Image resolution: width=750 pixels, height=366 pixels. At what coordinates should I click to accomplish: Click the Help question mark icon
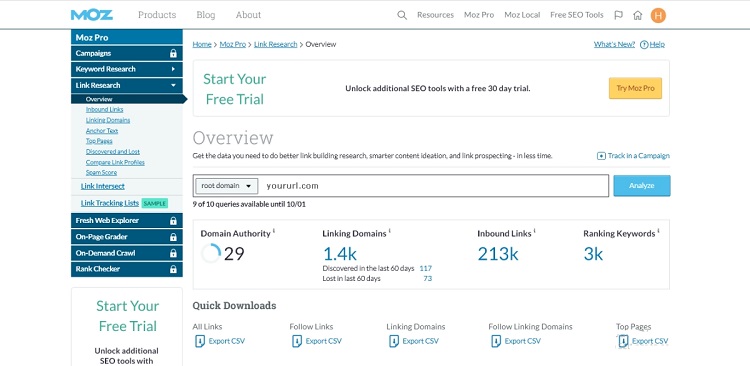coord(644,44)
